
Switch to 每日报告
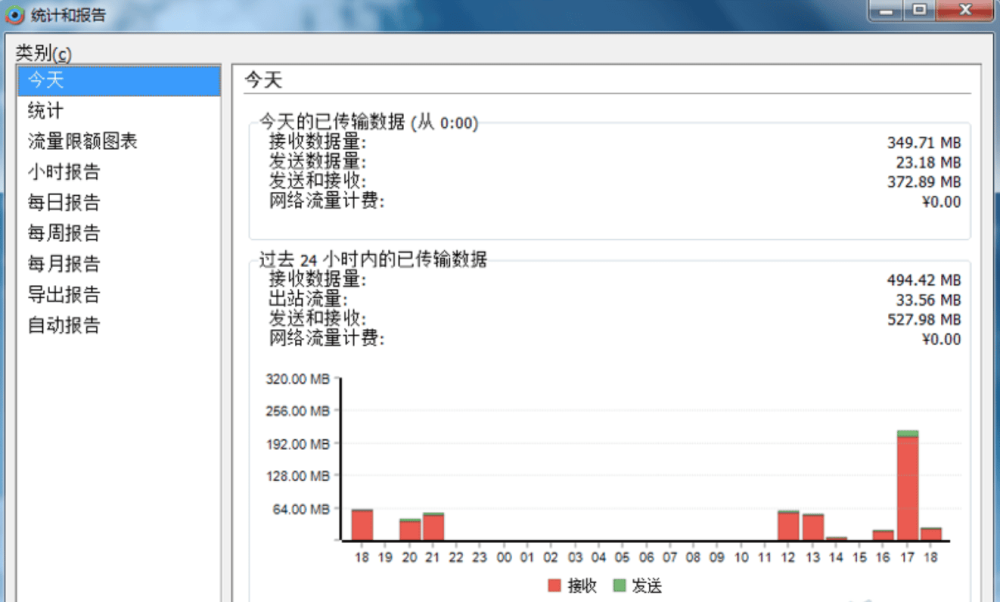pyautogui.click(x=119, y=203)
